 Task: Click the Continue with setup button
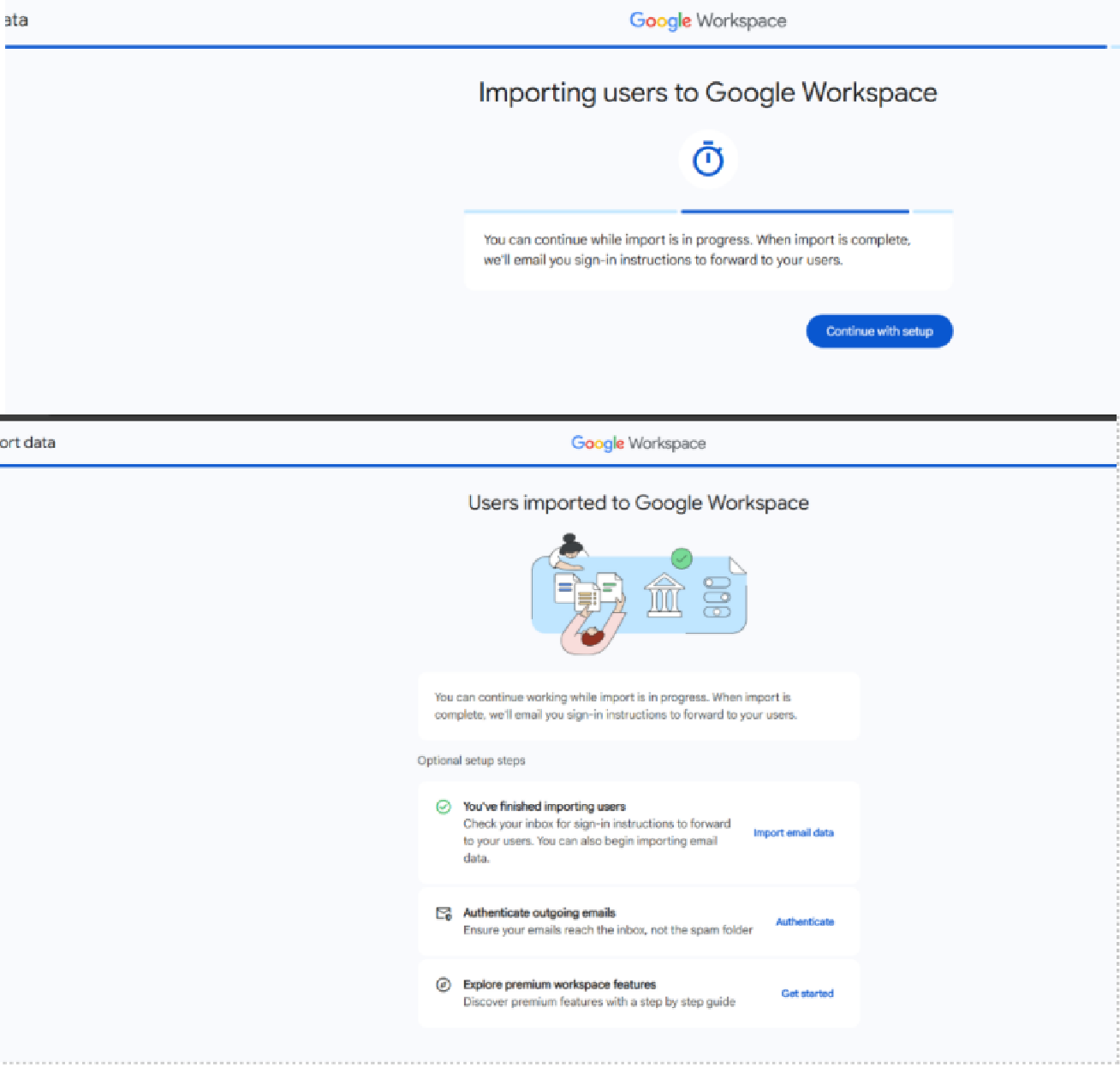point(879,331)
